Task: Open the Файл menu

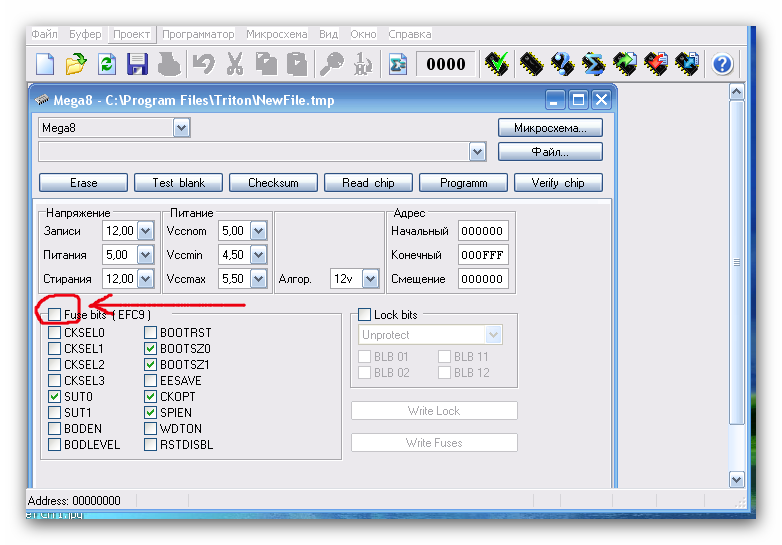Action: [44, 34]
